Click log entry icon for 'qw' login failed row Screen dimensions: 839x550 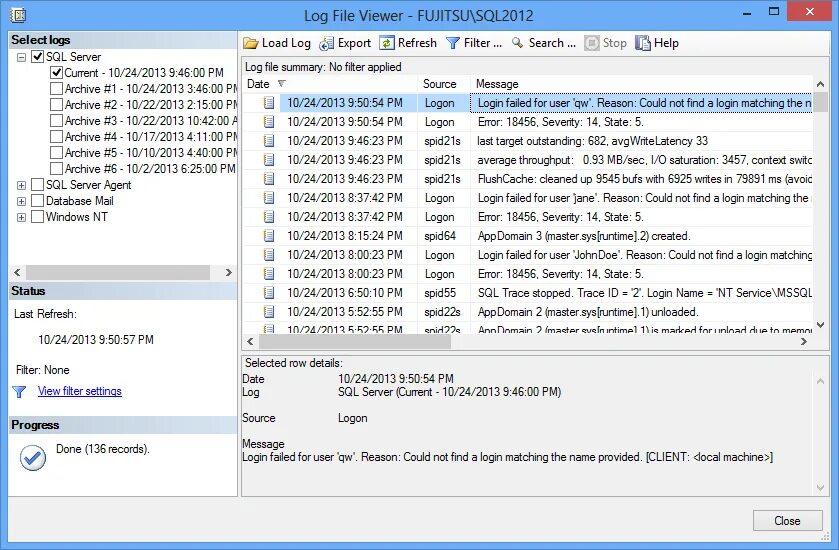(x=269, y=103)
